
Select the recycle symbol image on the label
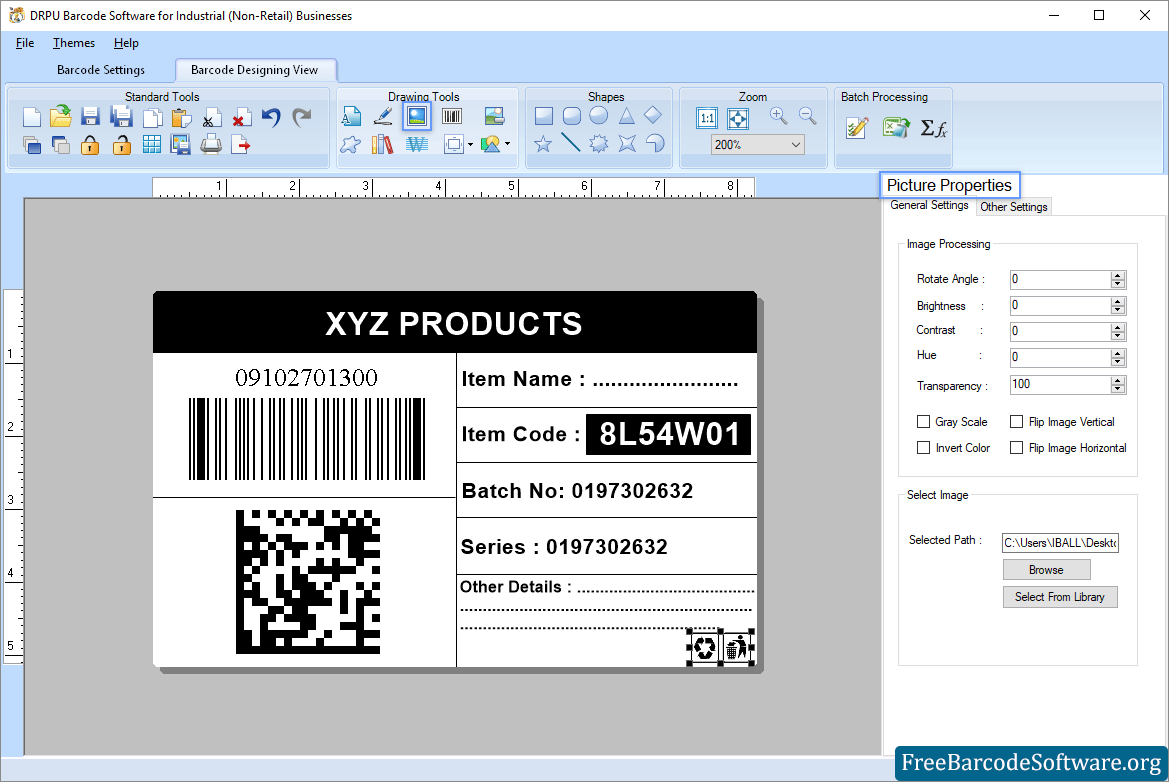coord(705,647)
